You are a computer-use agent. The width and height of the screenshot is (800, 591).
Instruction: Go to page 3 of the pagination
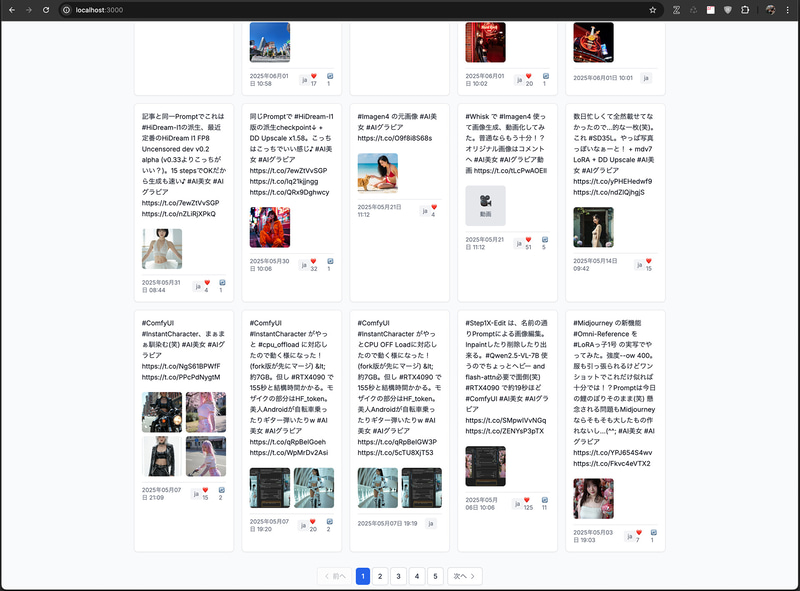pos(398,576)
